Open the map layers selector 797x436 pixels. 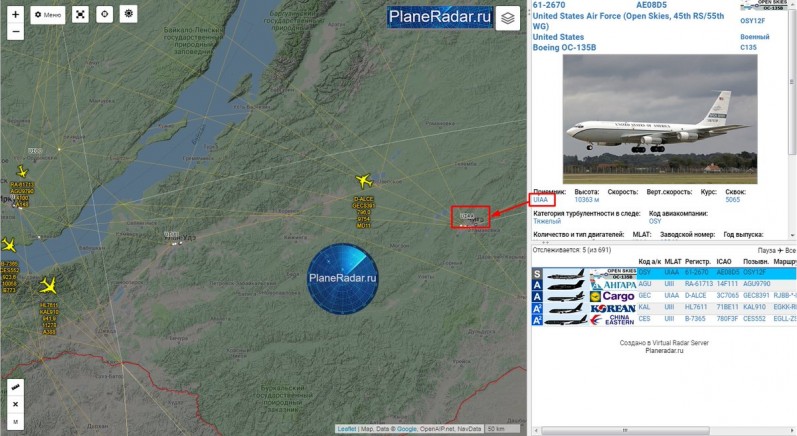[x=507, y=18]
